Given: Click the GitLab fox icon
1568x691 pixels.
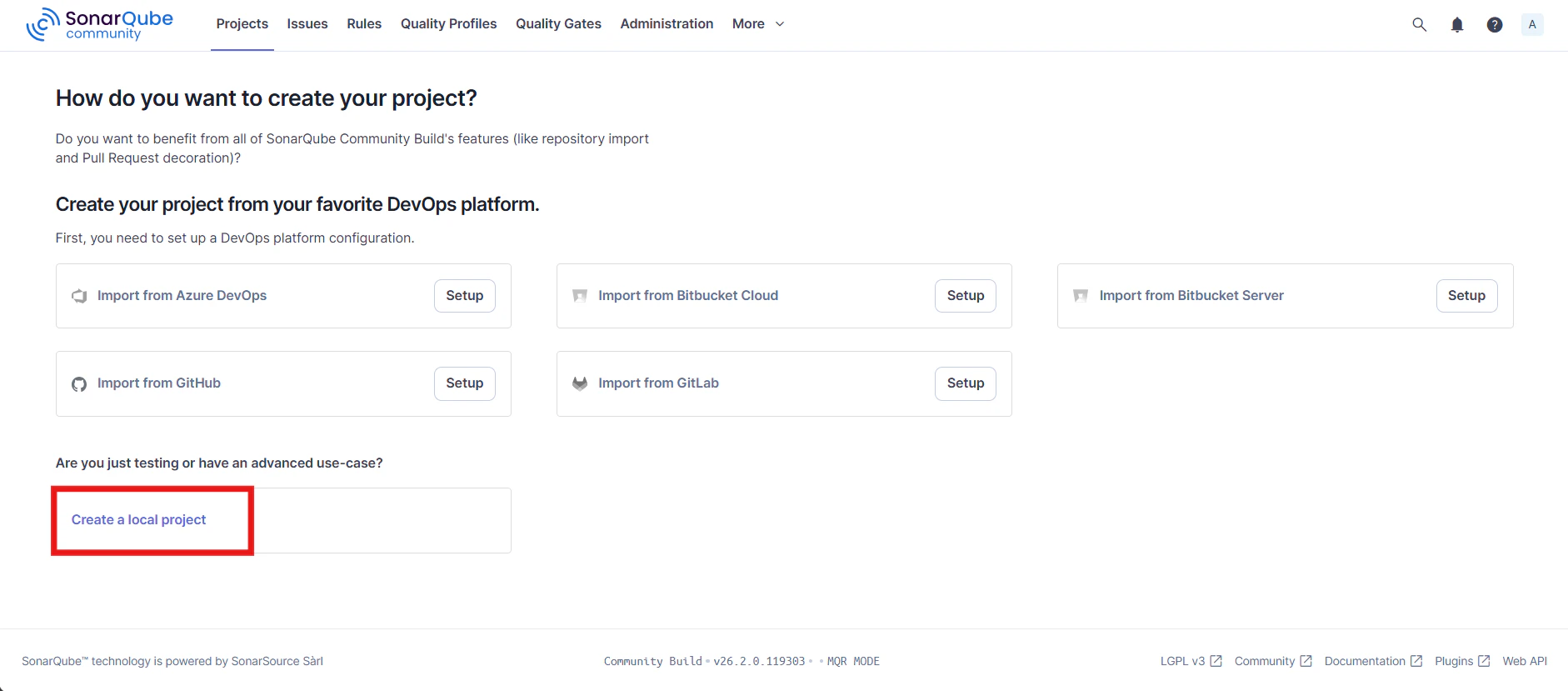Looking at the screenshot, I should (580, 383).
